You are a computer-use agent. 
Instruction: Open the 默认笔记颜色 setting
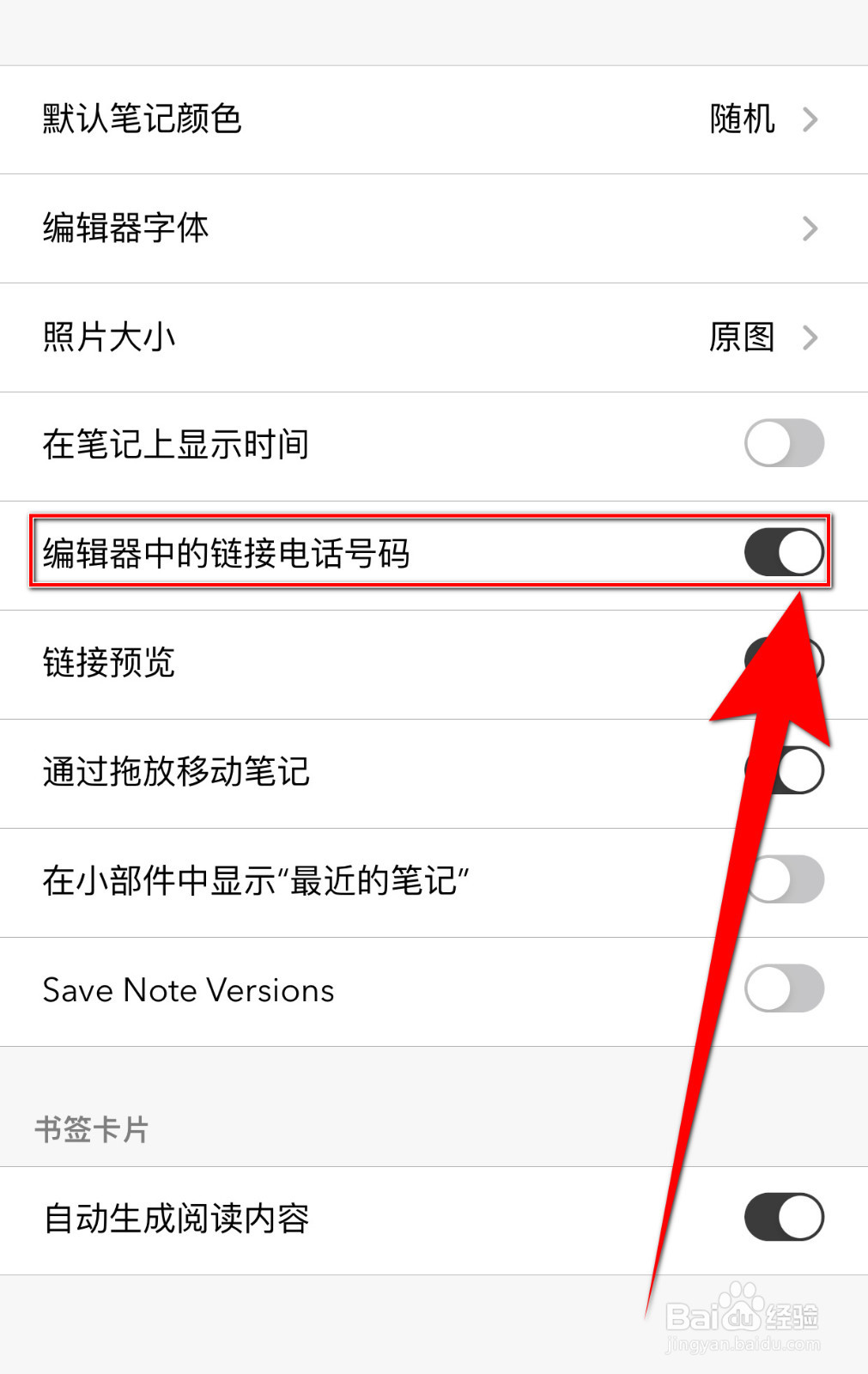tap(434, 119)
